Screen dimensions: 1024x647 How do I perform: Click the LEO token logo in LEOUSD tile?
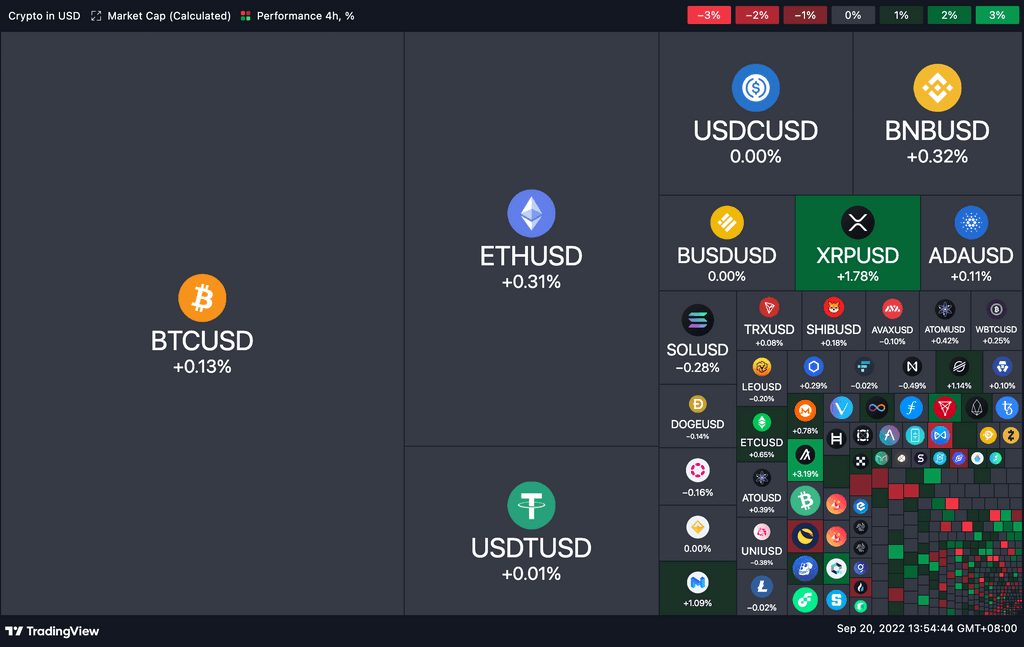point(761,367)
